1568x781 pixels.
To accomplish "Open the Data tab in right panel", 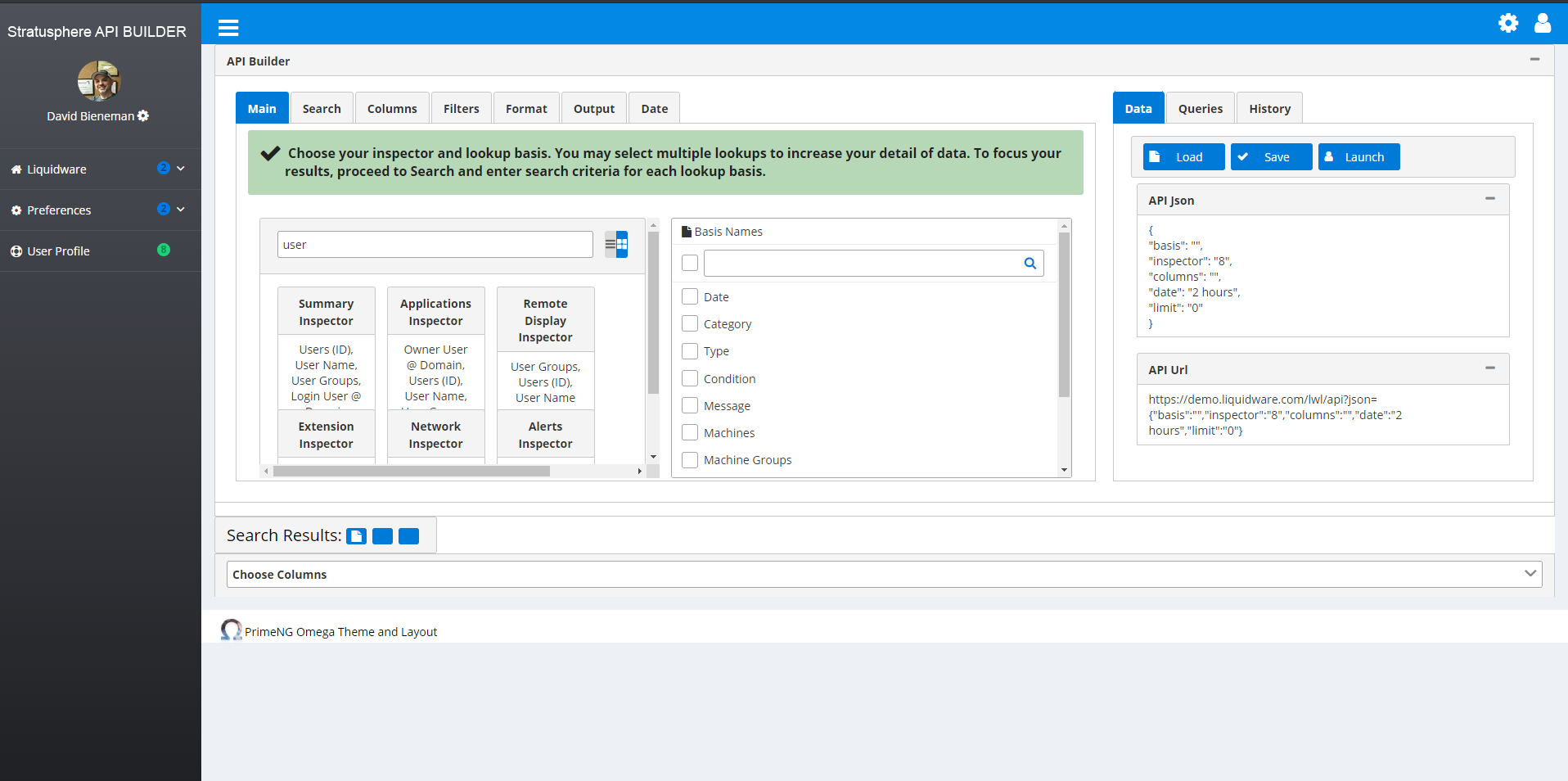I will [1138, 108].
